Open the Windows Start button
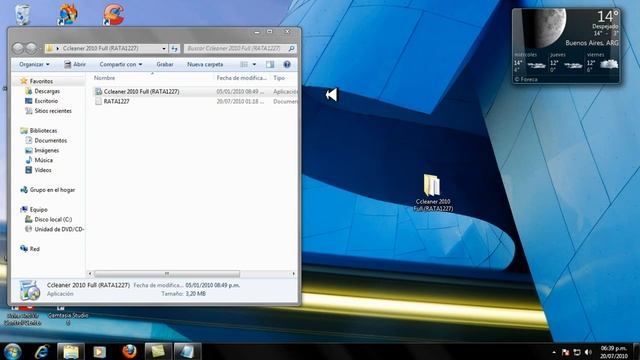 click(12, 351)
